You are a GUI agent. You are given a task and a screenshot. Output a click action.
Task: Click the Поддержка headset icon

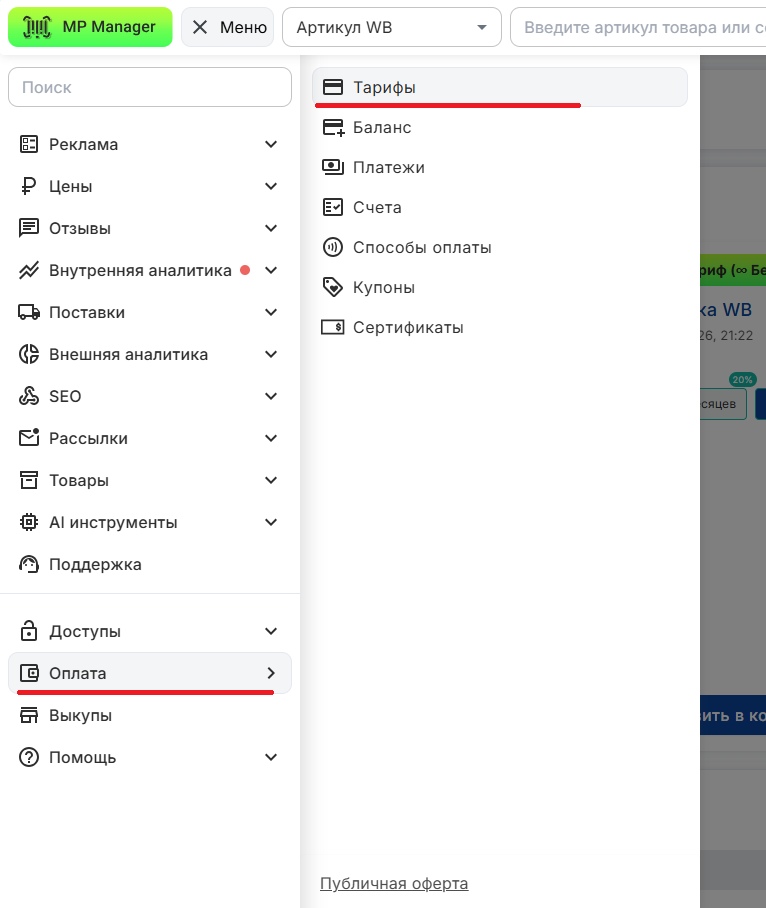pos(29,564)
